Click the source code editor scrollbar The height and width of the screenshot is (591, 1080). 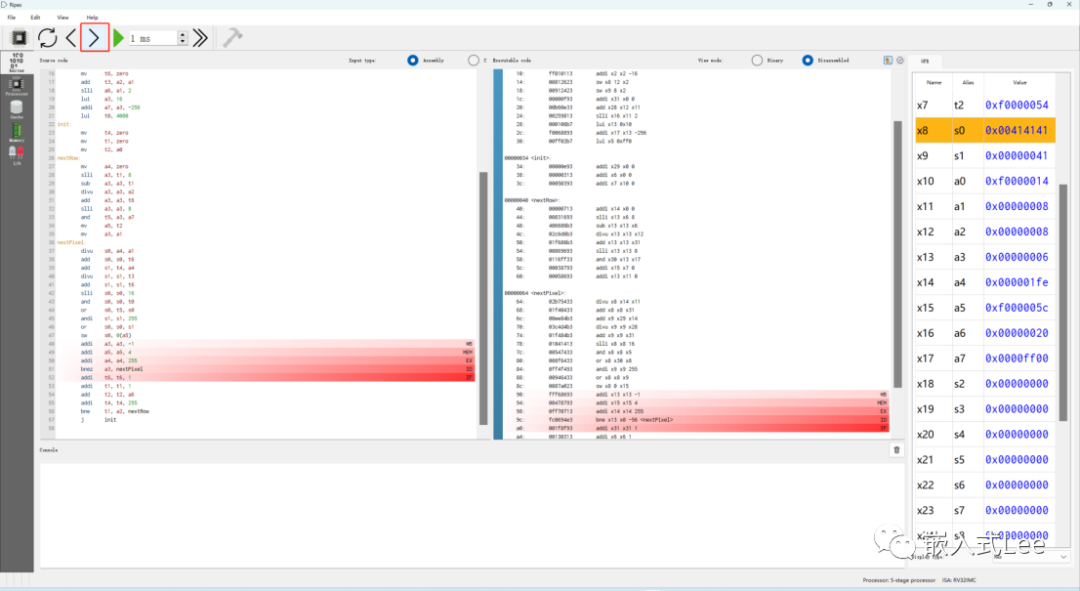483,298
